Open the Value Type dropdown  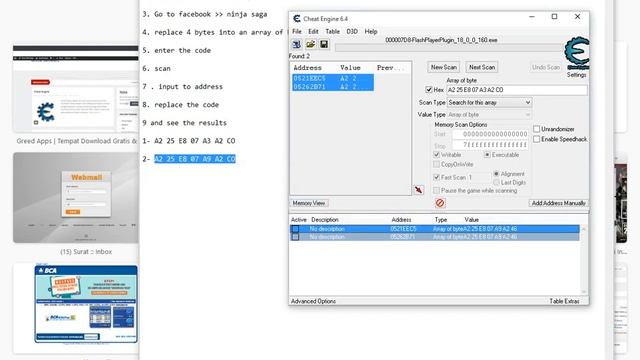(489, 115)
